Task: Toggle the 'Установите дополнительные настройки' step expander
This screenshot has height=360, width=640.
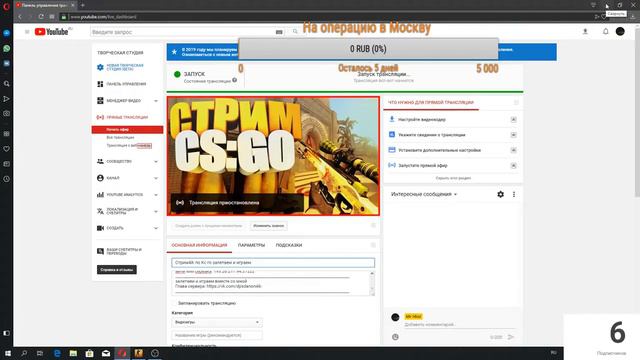Action: click(513, 150)
